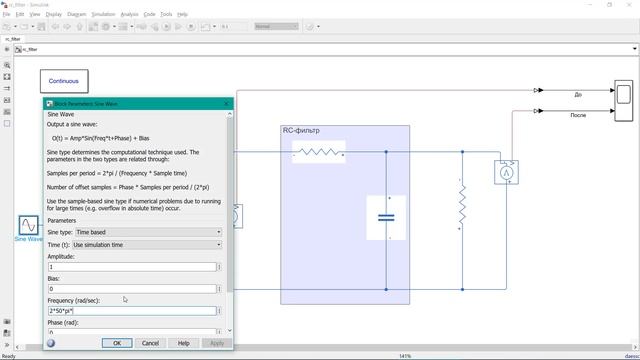Open the Analysis menu
The height and width of the screenshot is (360, 640).
[129, 14]
